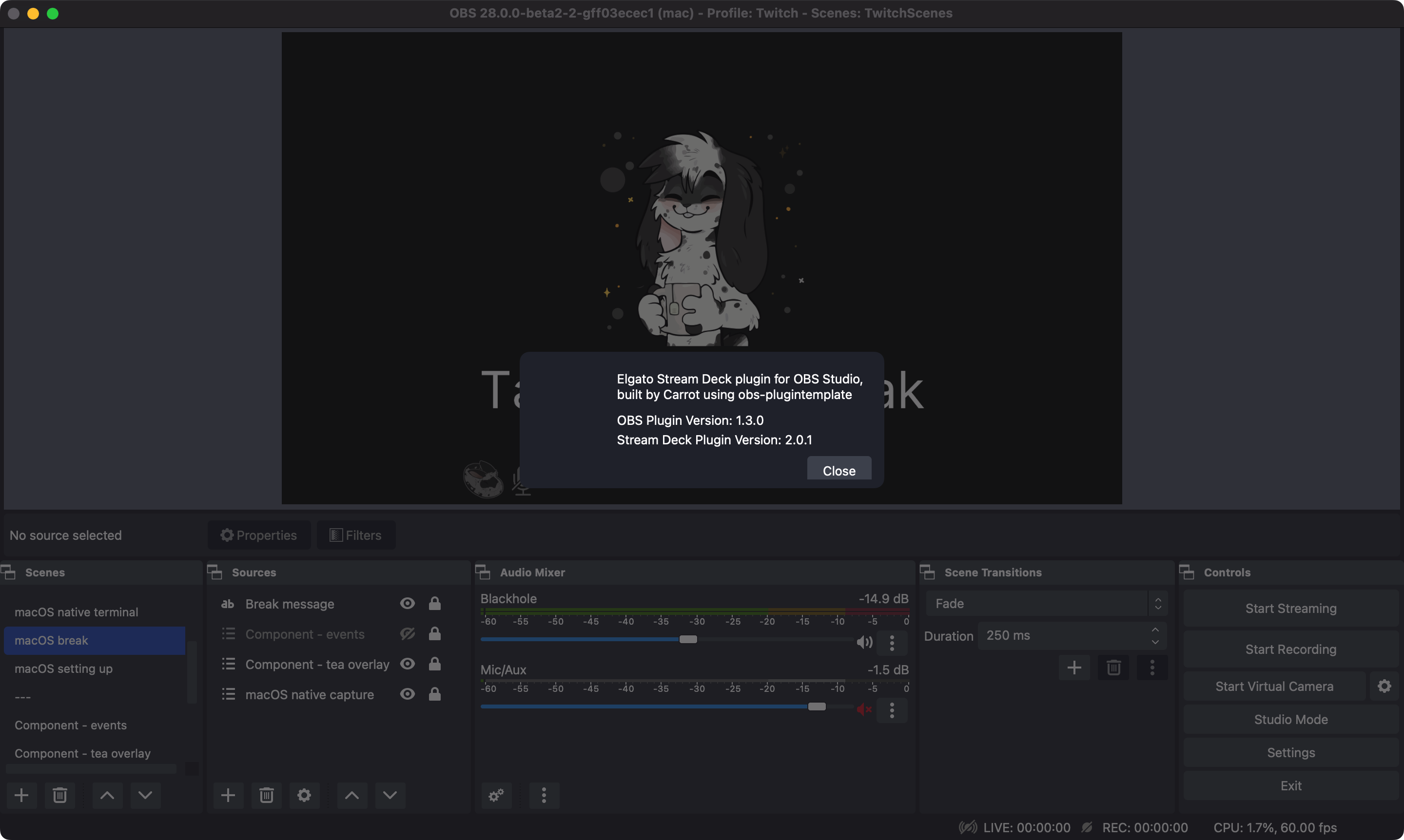Close the Elgato Stream Deck plugin dialog
This screenshot has height=840, width=1404.
pos(839,470)
